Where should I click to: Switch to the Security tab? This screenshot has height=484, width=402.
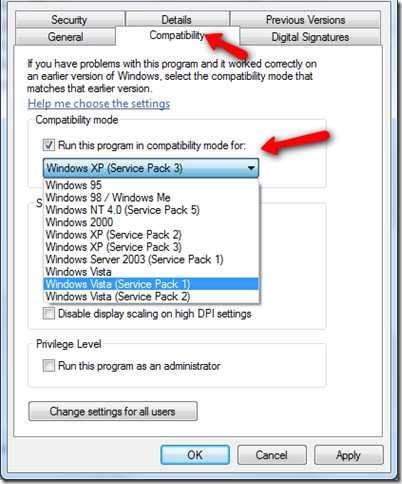[x=69, y=19]
